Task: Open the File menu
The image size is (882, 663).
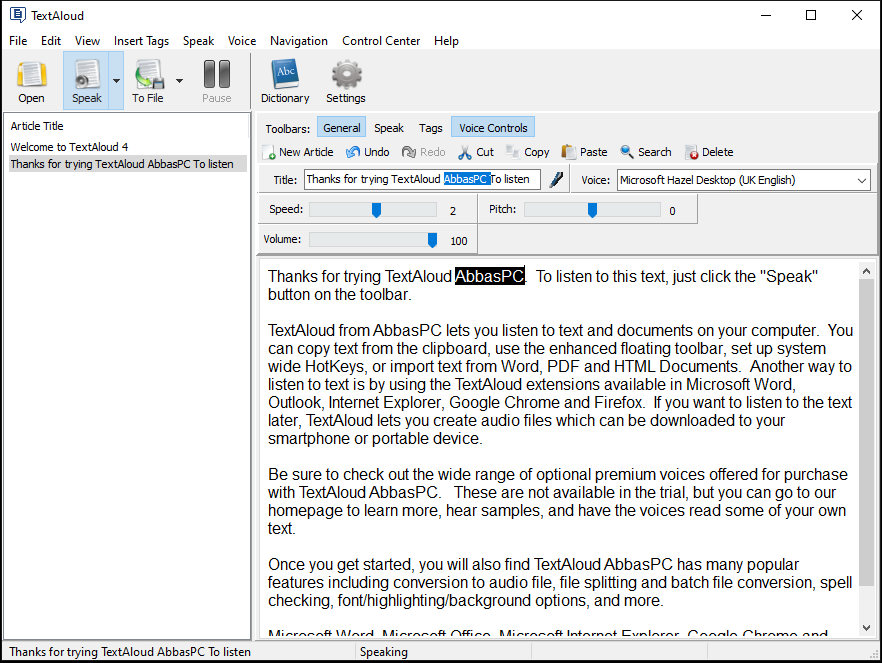Action: [18, 41]
